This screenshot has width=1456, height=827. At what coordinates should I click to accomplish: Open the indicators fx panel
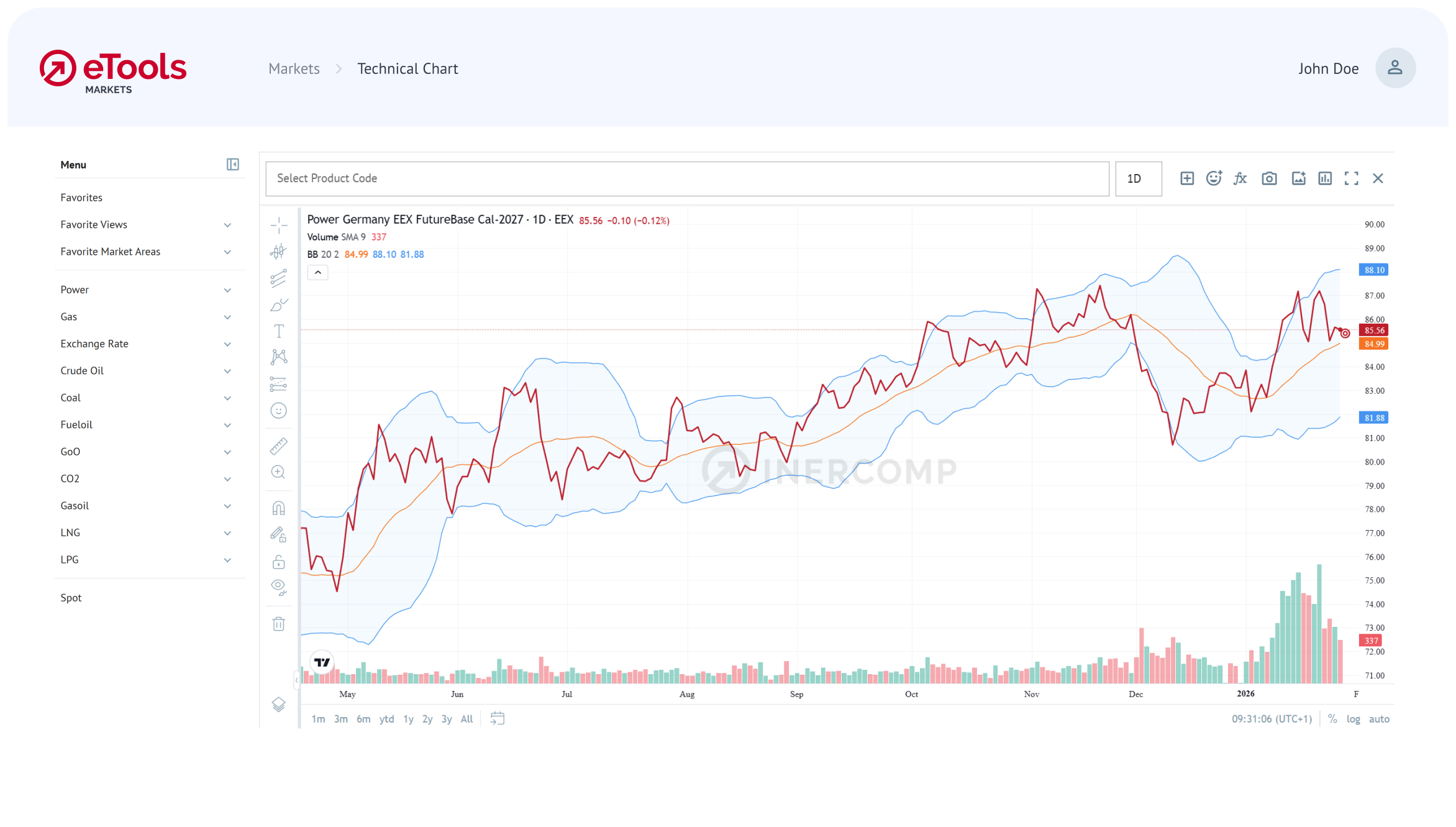(1240, 178)
